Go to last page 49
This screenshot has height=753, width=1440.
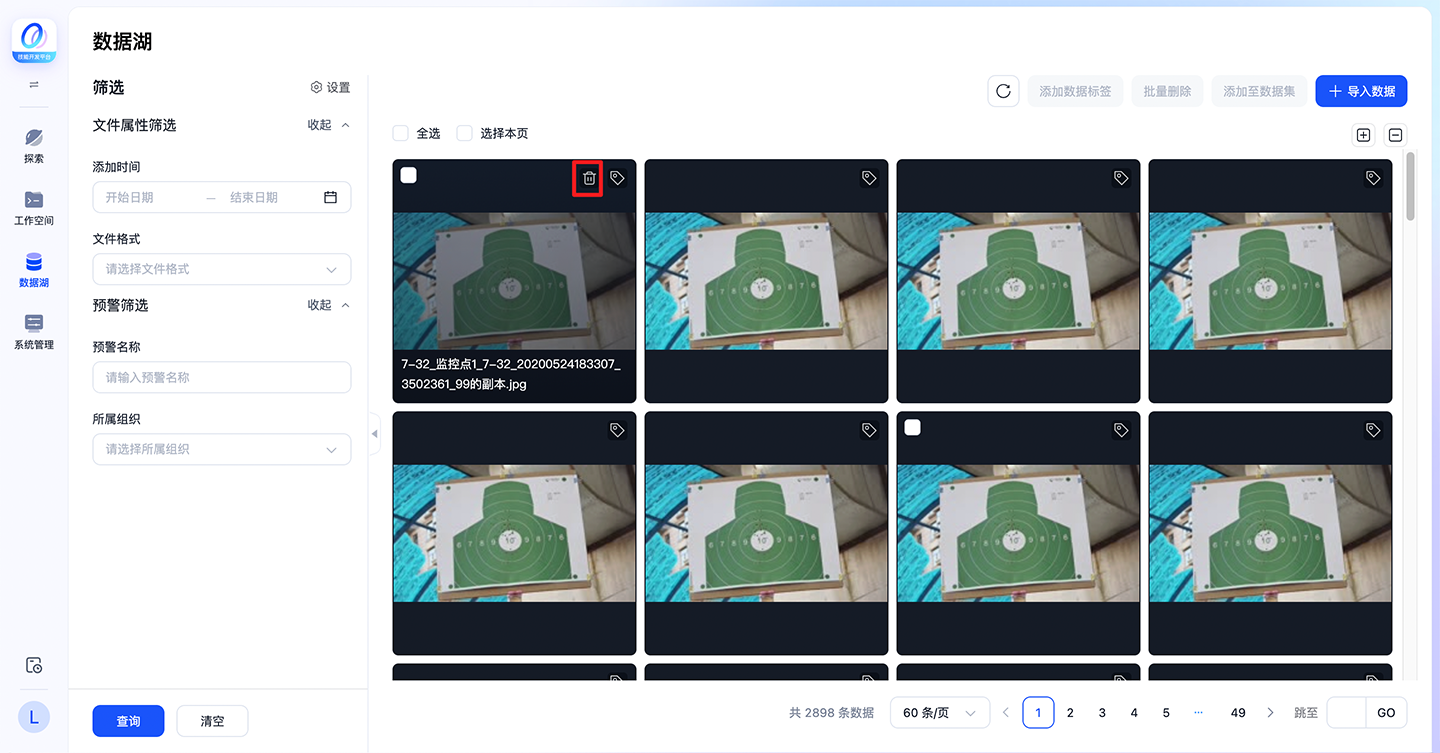[1238, 713]
